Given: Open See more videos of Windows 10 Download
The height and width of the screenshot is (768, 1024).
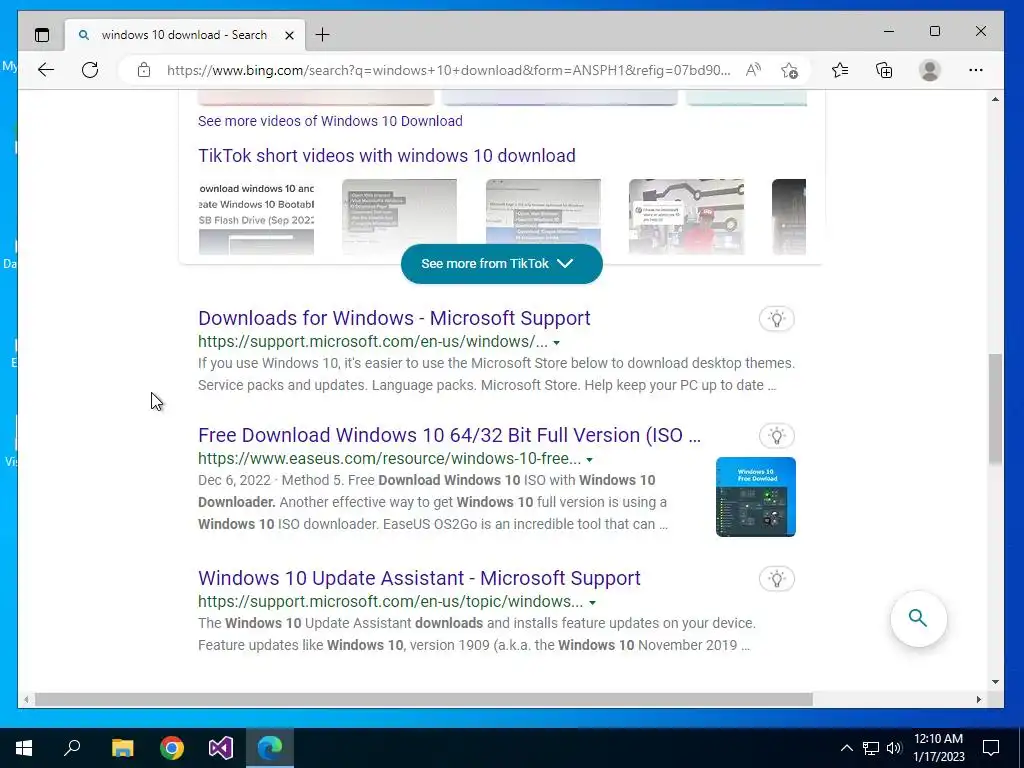Looking at the screenshot, I should tap(330, 121).
